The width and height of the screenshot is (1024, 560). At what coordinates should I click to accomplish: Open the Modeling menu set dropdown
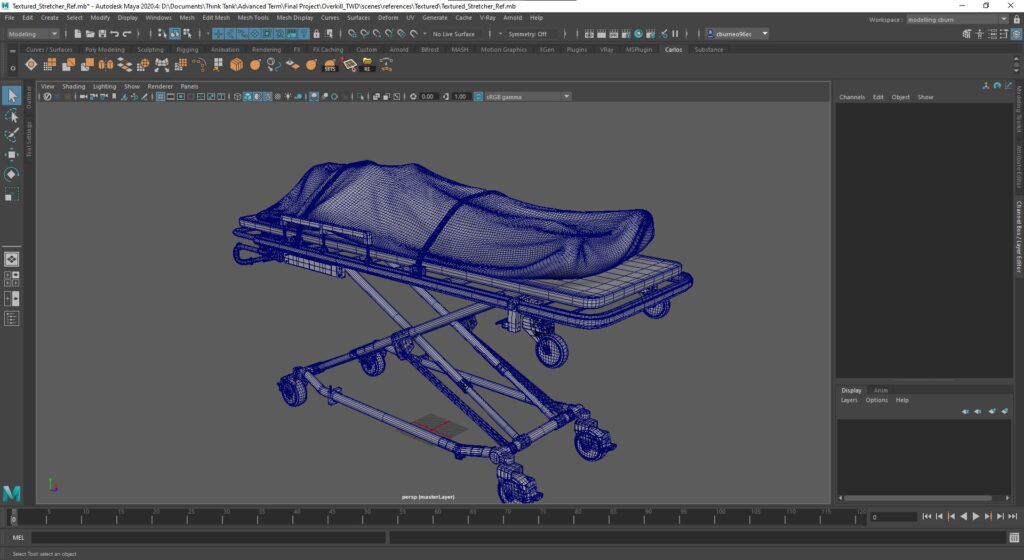point(33,34)
